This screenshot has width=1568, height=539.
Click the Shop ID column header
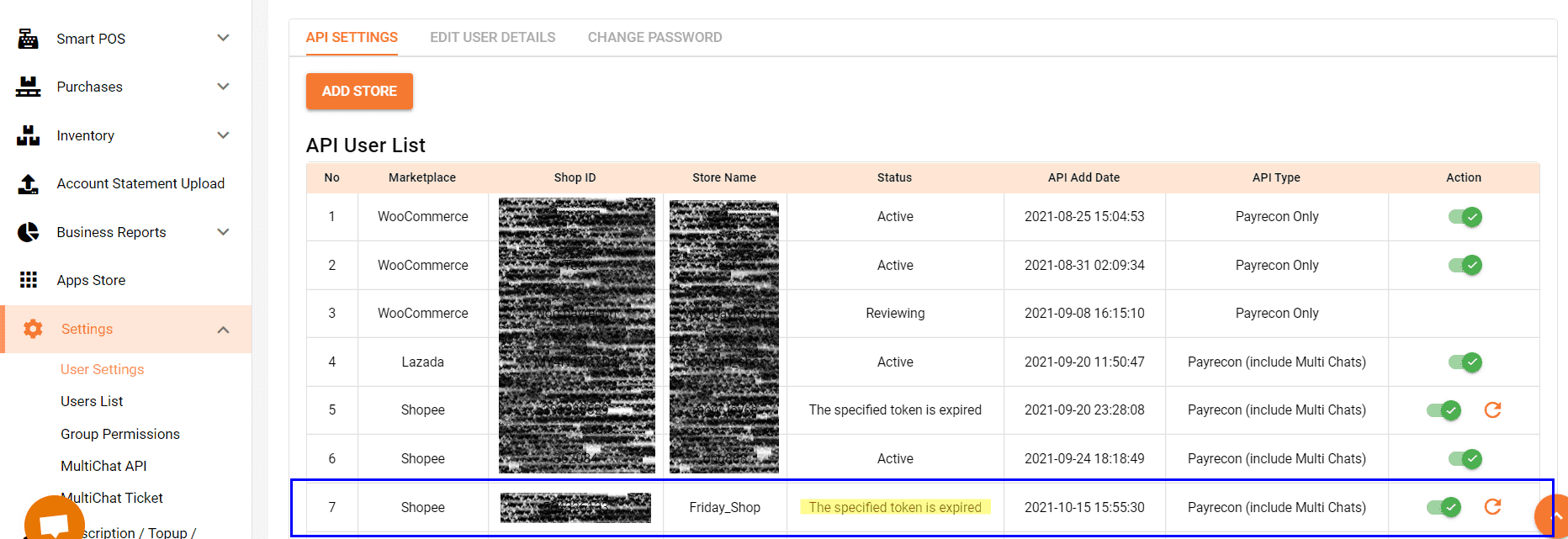click(x=575, y=177)
